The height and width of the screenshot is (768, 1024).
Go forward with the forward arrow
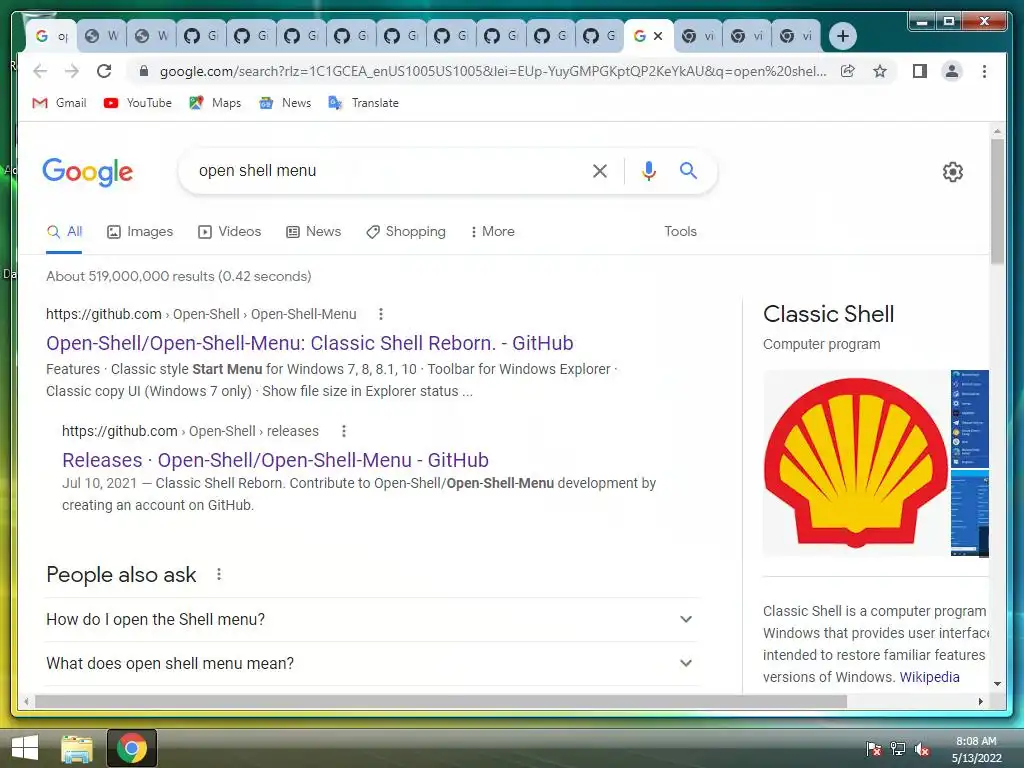72,71
